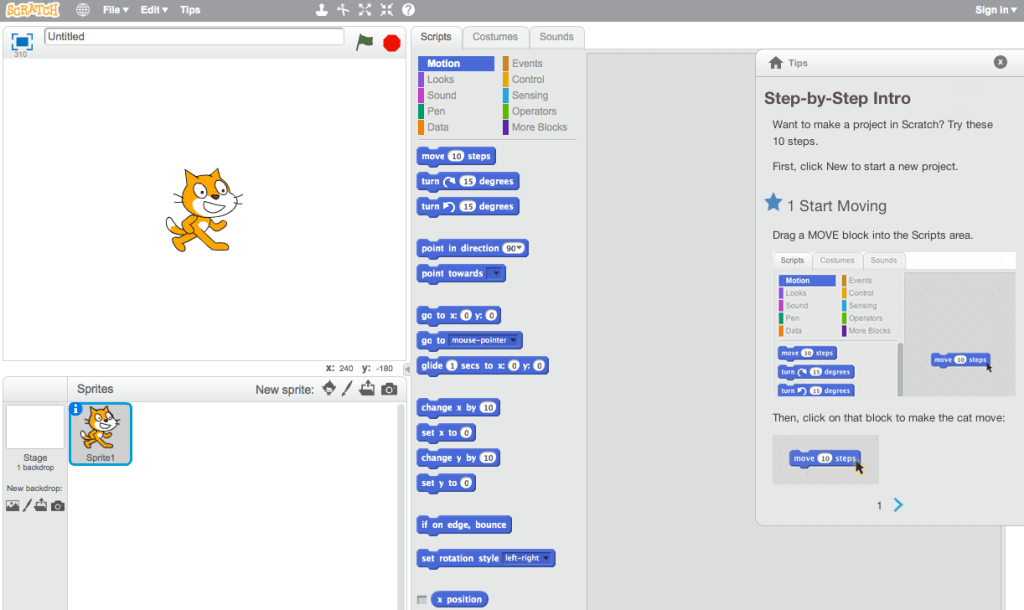The width and height of the screenshot is (1024, 610).
Task: Close the Tips panel
Action: point(1000,62)
